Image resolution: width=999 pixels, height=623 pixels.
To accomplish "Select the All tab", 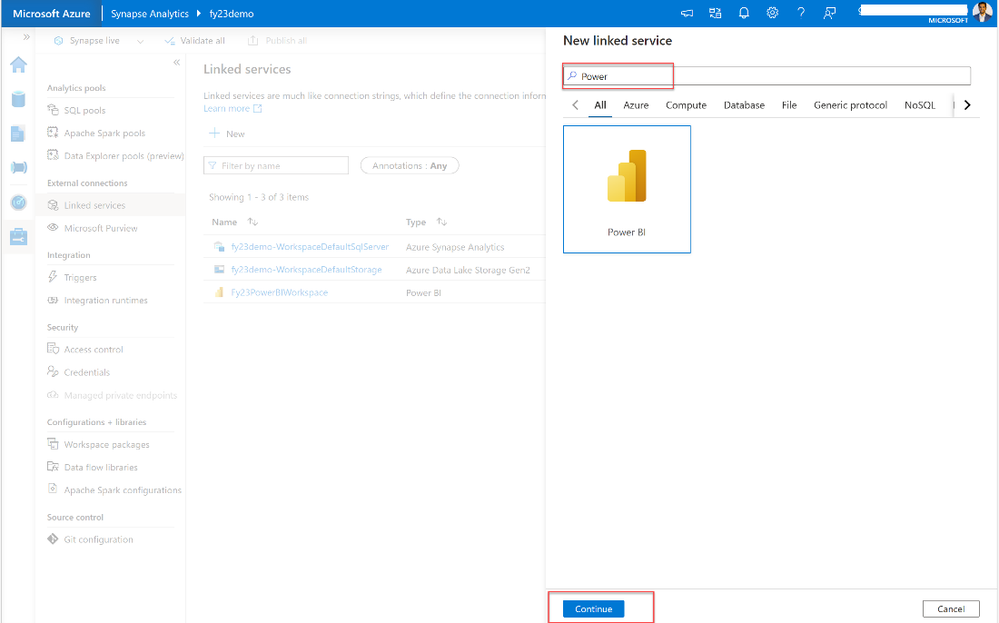I will 600,105.
